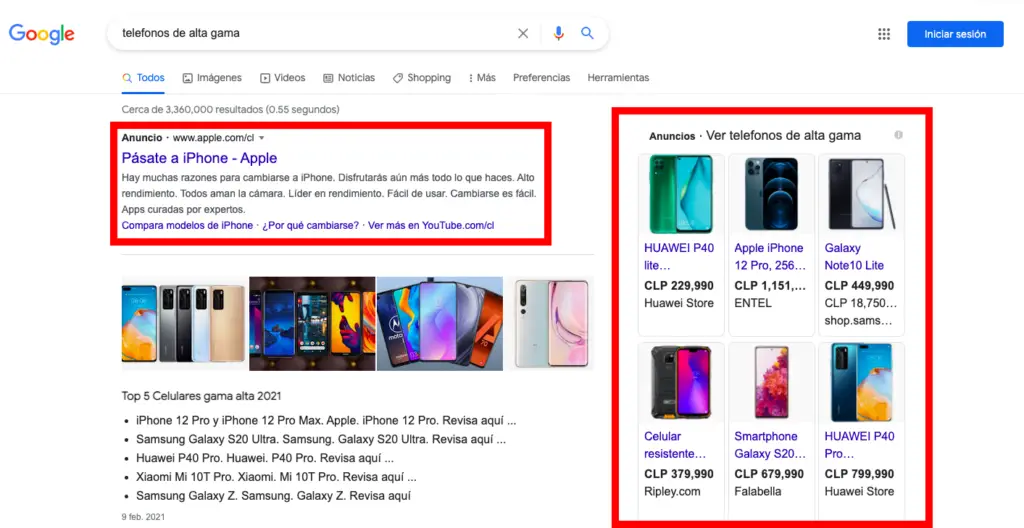Switch to the Shopping tab
Image resolution: width=1024 pixels, height=528 pixels.
click(x=422, y=78)
